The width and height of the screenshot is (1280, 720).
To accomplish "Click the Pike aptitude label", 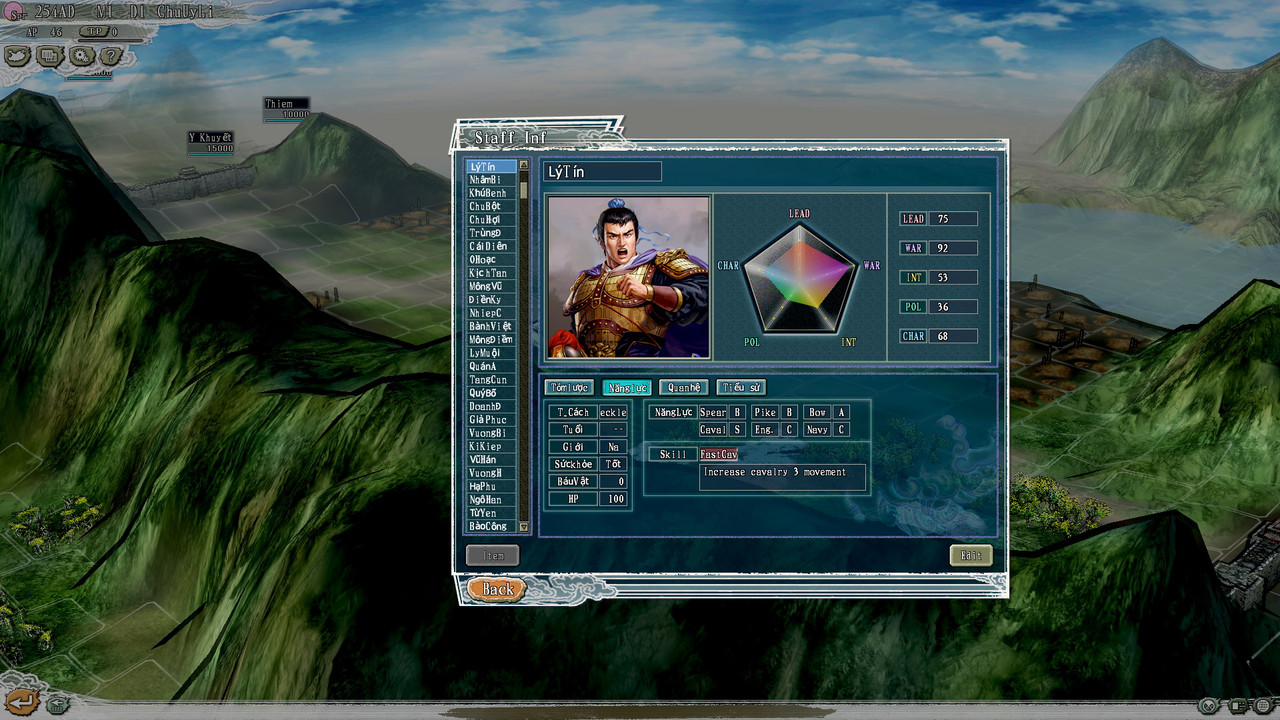I will [x=765, y=412].
